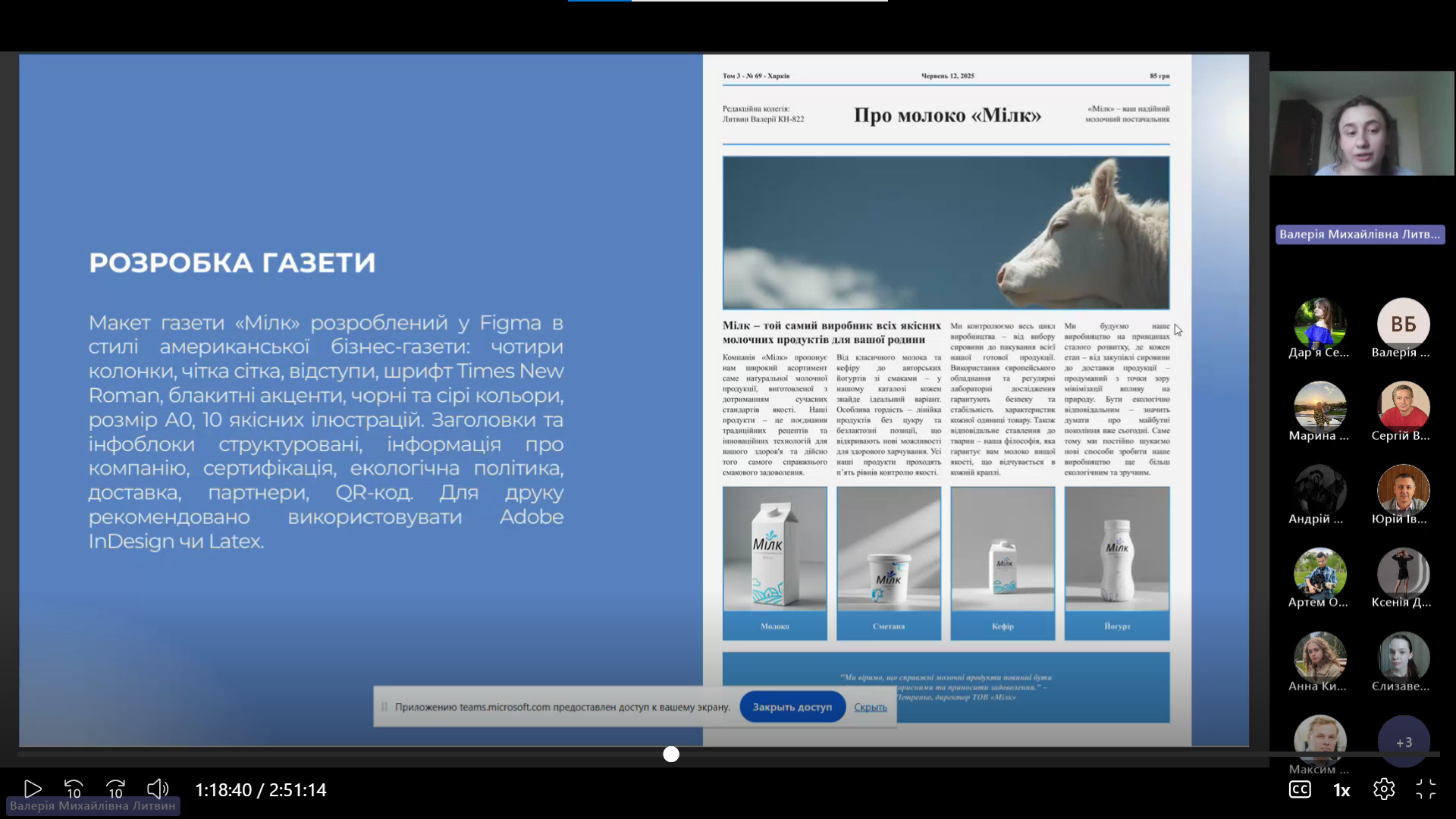Click the 'Валерія Михайлівна Литвин' caption label
Screen dimensions: 1456x819
pos(93,805)
